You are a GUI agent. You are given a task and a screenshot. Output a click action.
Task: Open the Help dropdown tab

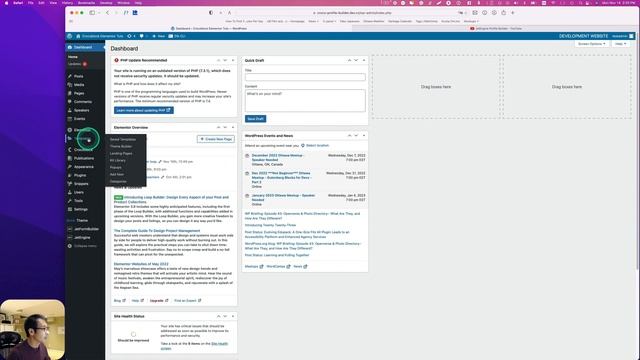tap(621, 44)
